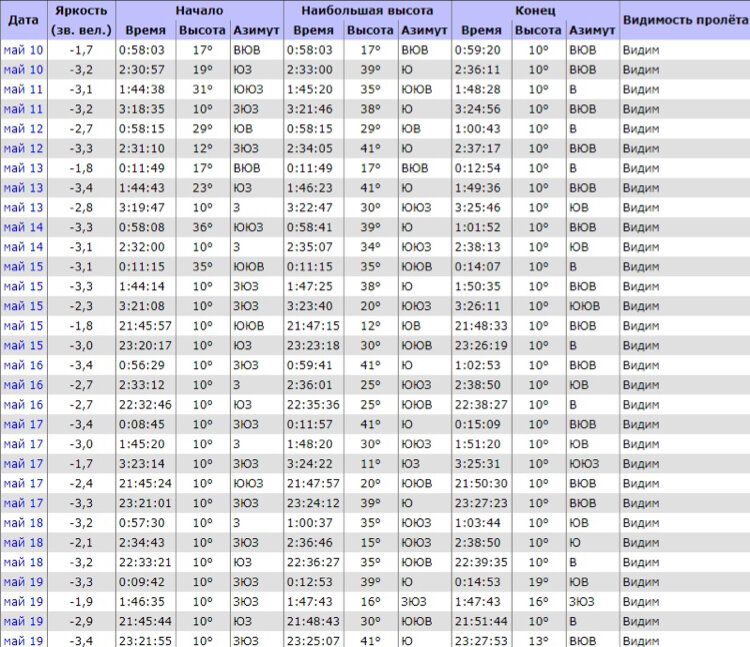Image resolution: width=750 pixels, height=647 pixels.
Task: Open the май 17 link in the 3:23:14 row
Action: coord(23,464)
